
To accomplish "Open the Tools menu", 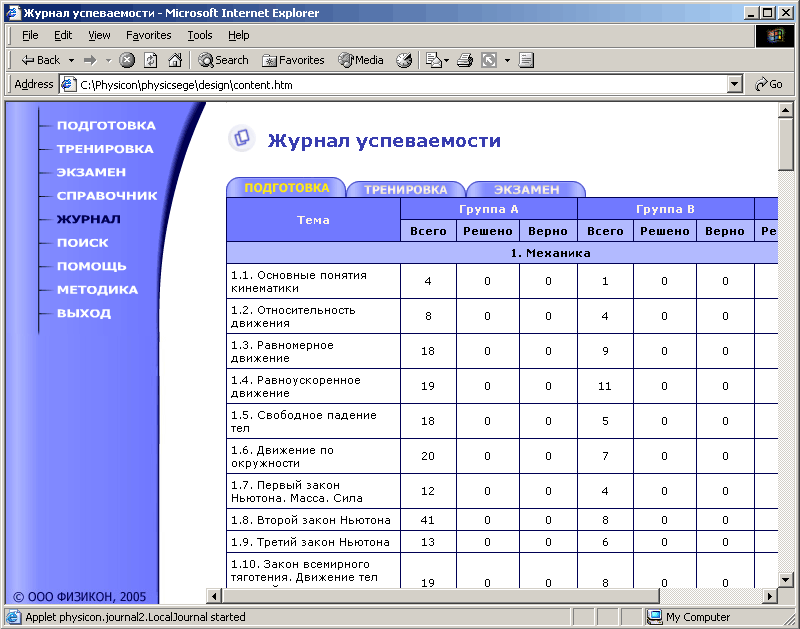I will [x=200, y=35].
